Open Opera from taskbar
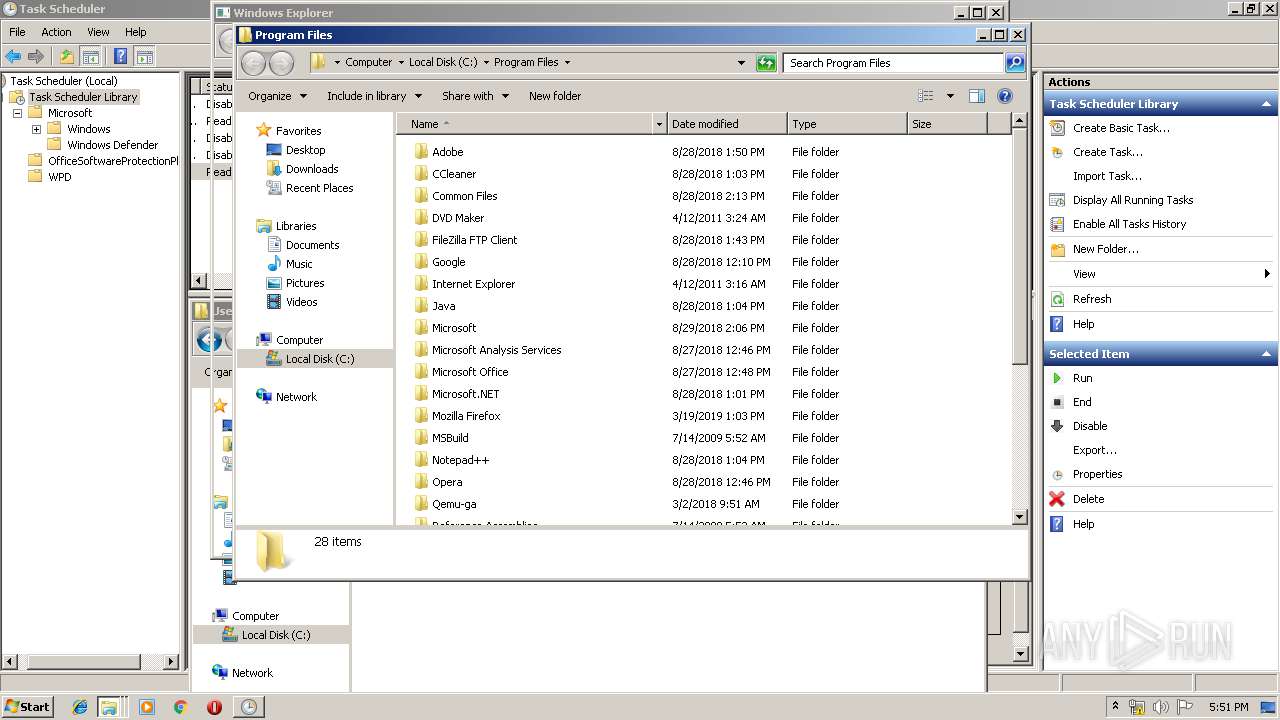 point(214,707)
